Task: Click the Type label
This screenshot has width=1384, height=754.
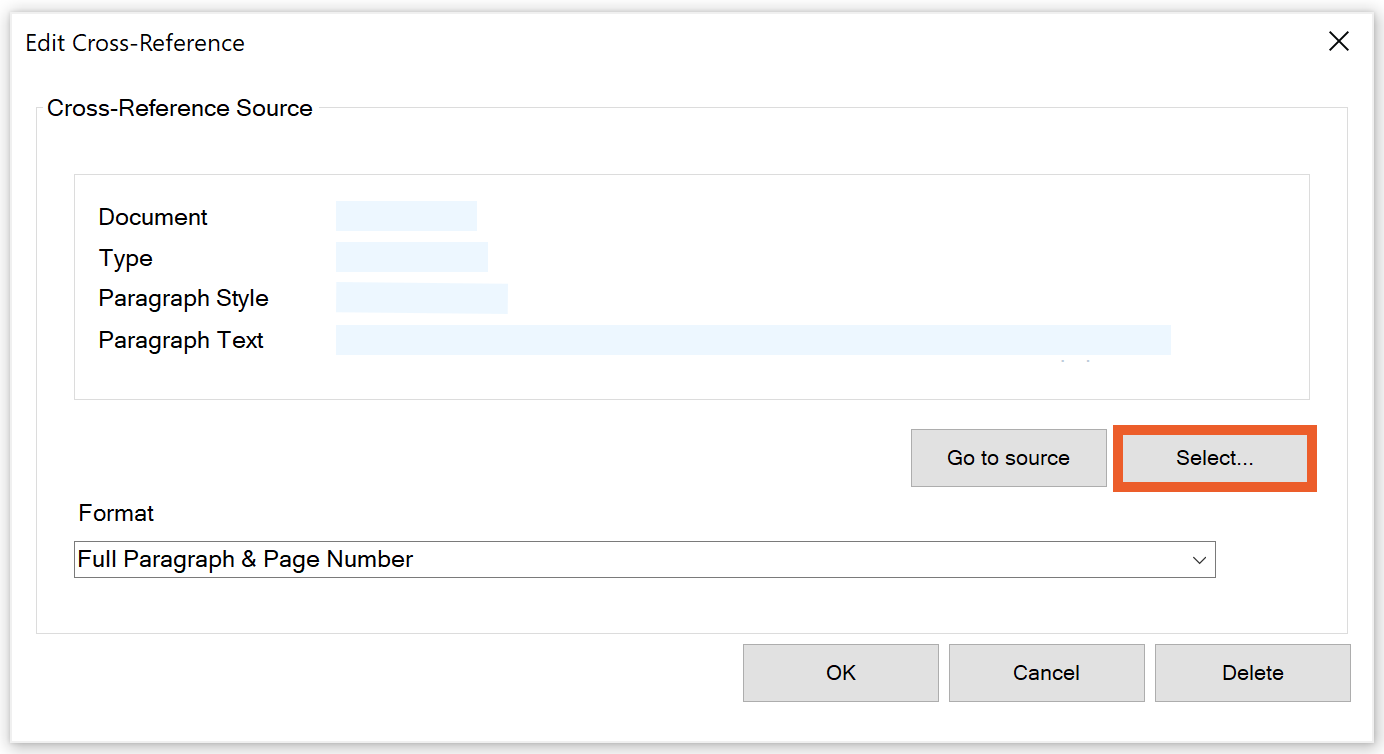Action: [x=126, y=258]
